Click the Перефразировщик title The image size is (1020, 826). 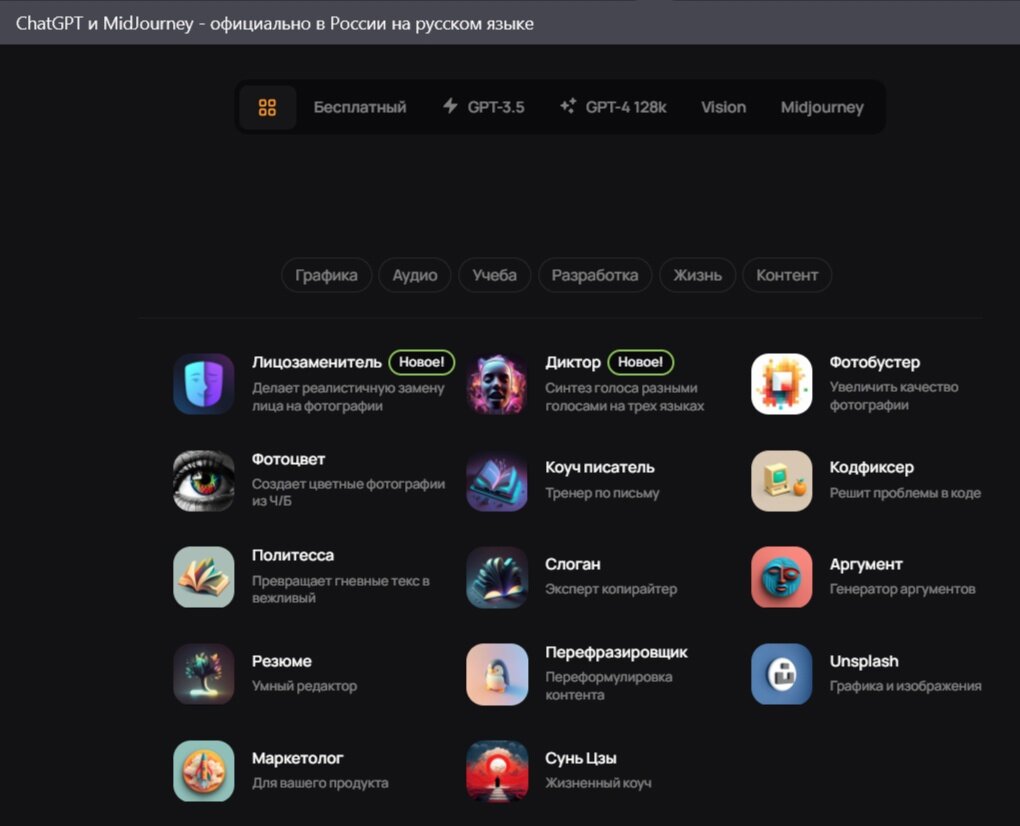(x=617, y=652)
